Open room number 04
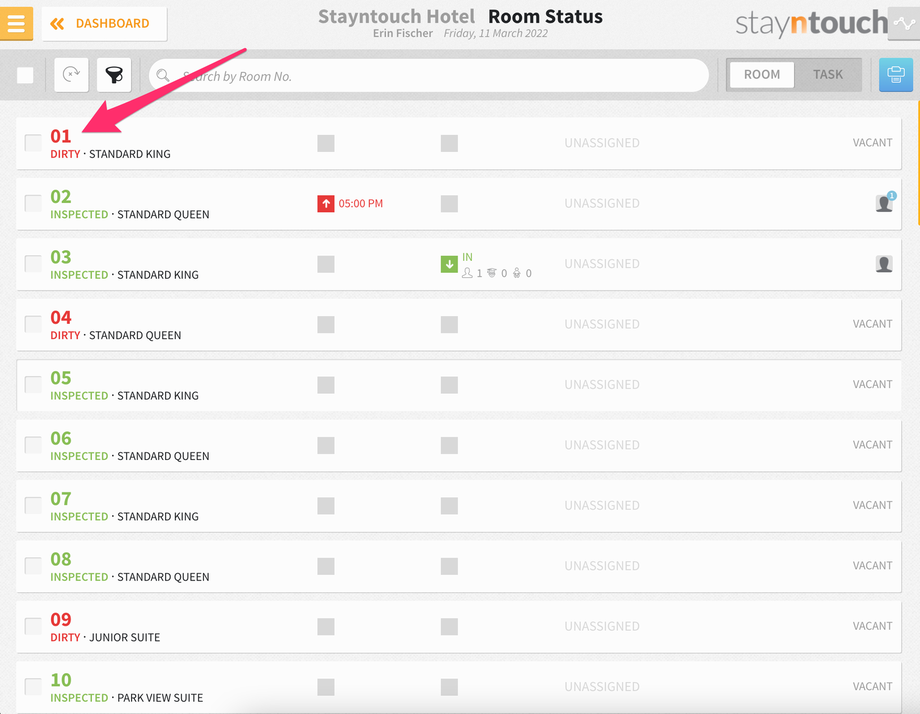Viewport: 920px width, 714px height. point(60,317)
